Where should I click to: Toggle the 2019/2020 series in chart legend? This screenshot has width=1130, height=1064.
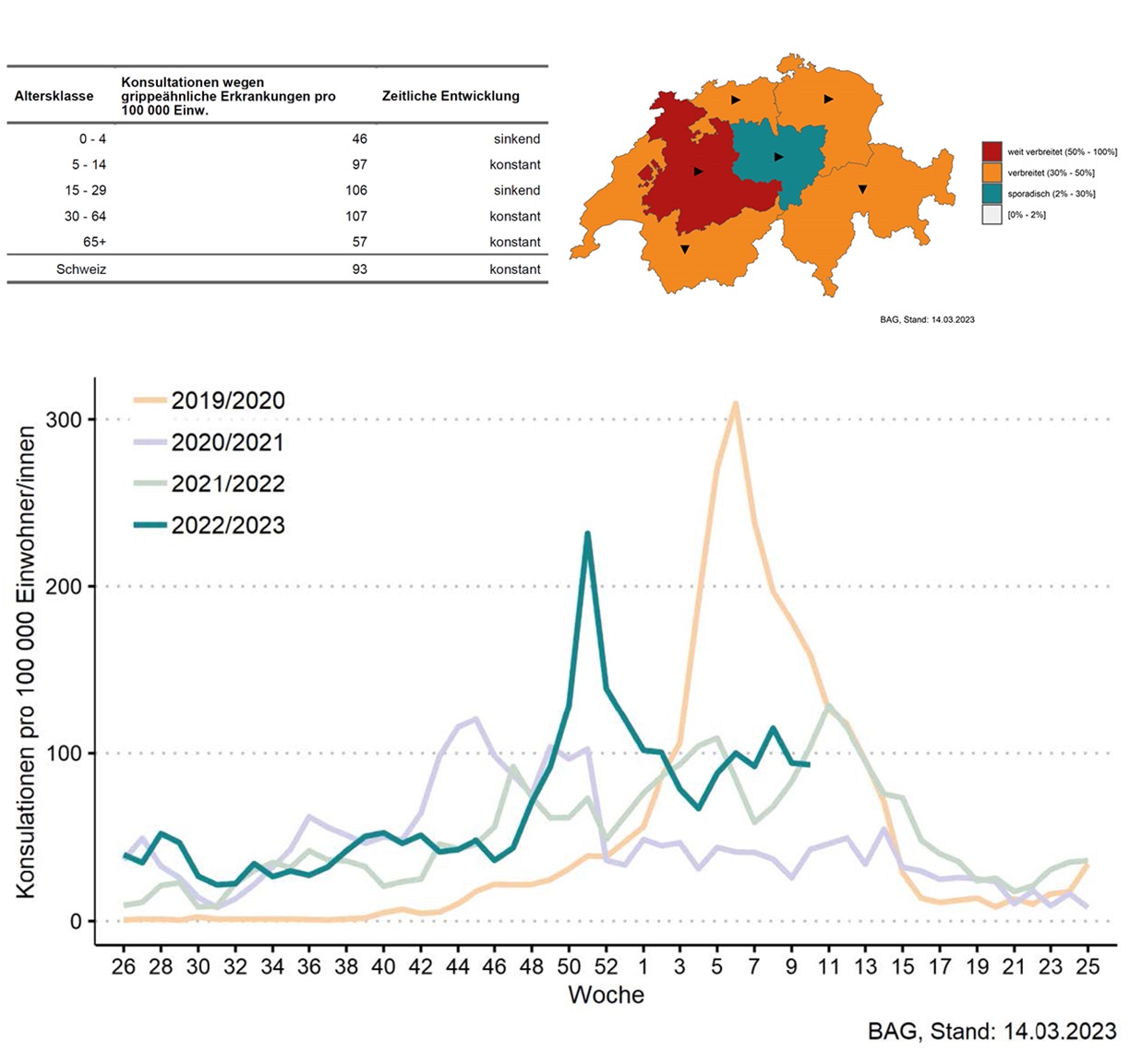pos(227,400)
